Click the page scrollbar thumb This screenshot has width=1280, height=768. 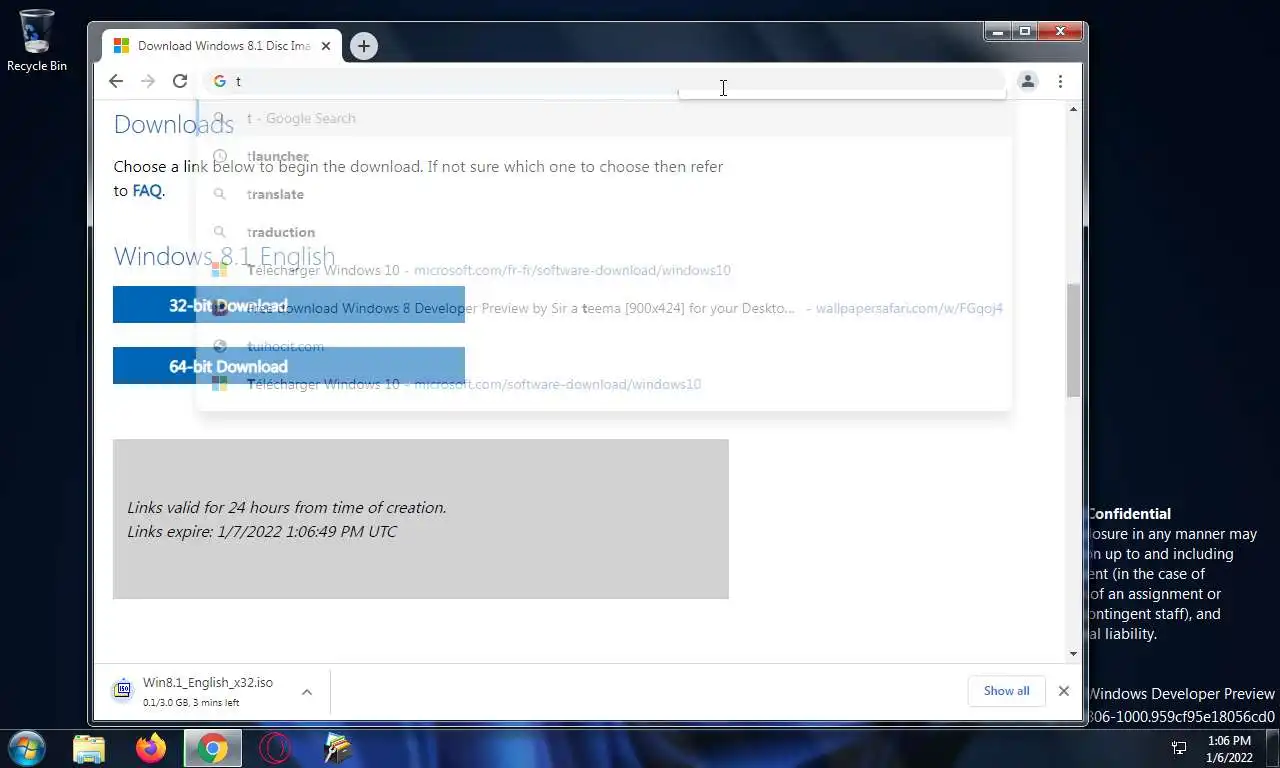tap(1073, 340)
